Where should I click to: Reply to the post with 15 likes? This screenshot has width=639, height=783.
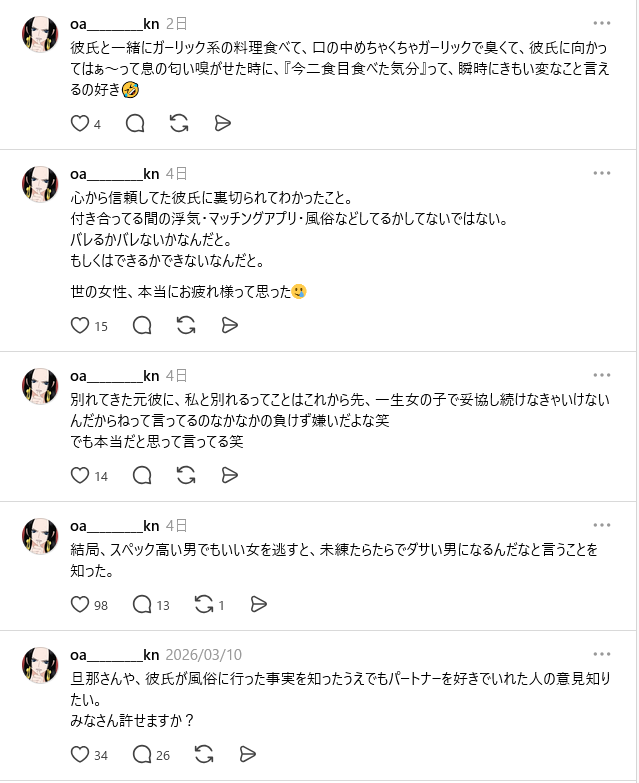point(142,325)
